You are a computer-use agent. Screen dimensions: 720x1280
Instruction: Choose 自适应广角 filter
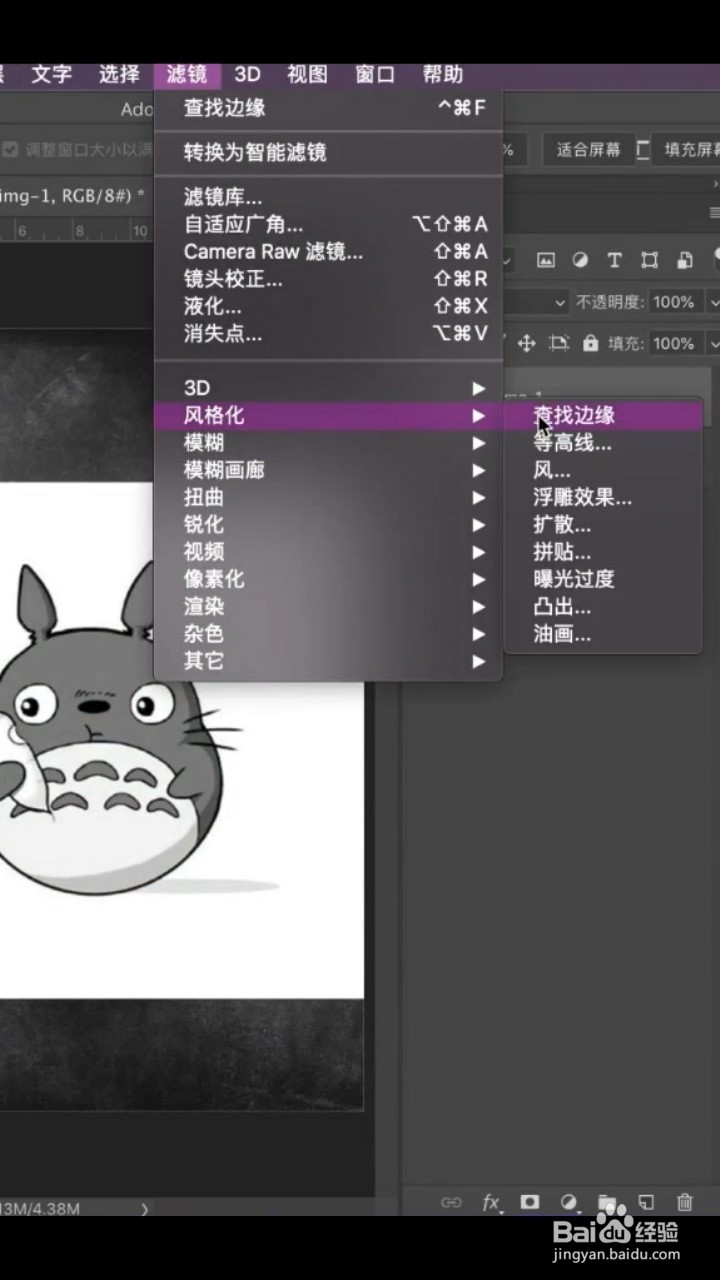pos(328,225)
